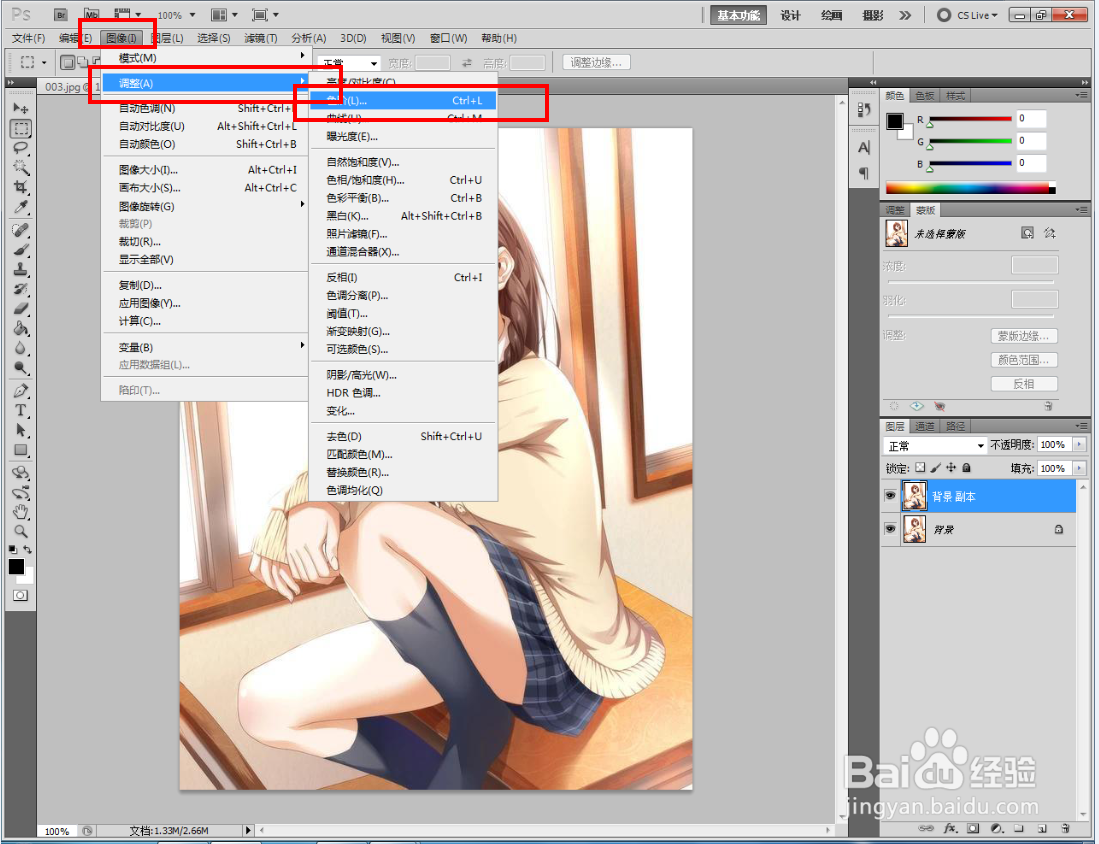1099x844 pixels.
Task: Toggle Quick Mask mode icon
Action: pos(20,595)
